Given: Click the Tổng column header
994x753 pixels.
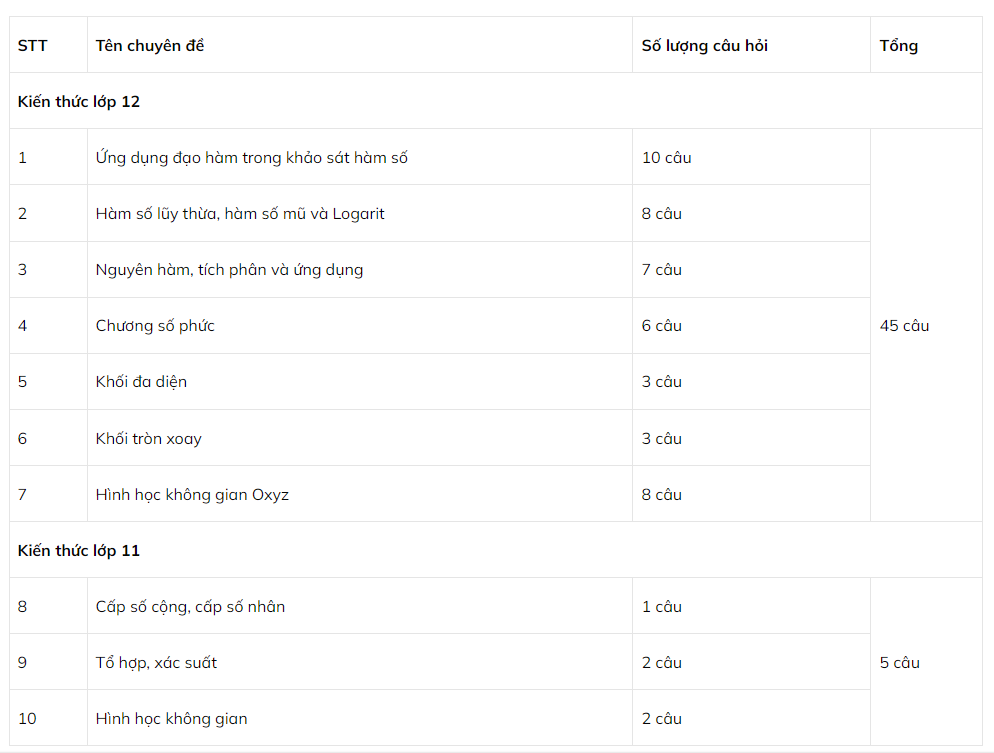Looking at the screenshot, I should (x=899, y=46).
